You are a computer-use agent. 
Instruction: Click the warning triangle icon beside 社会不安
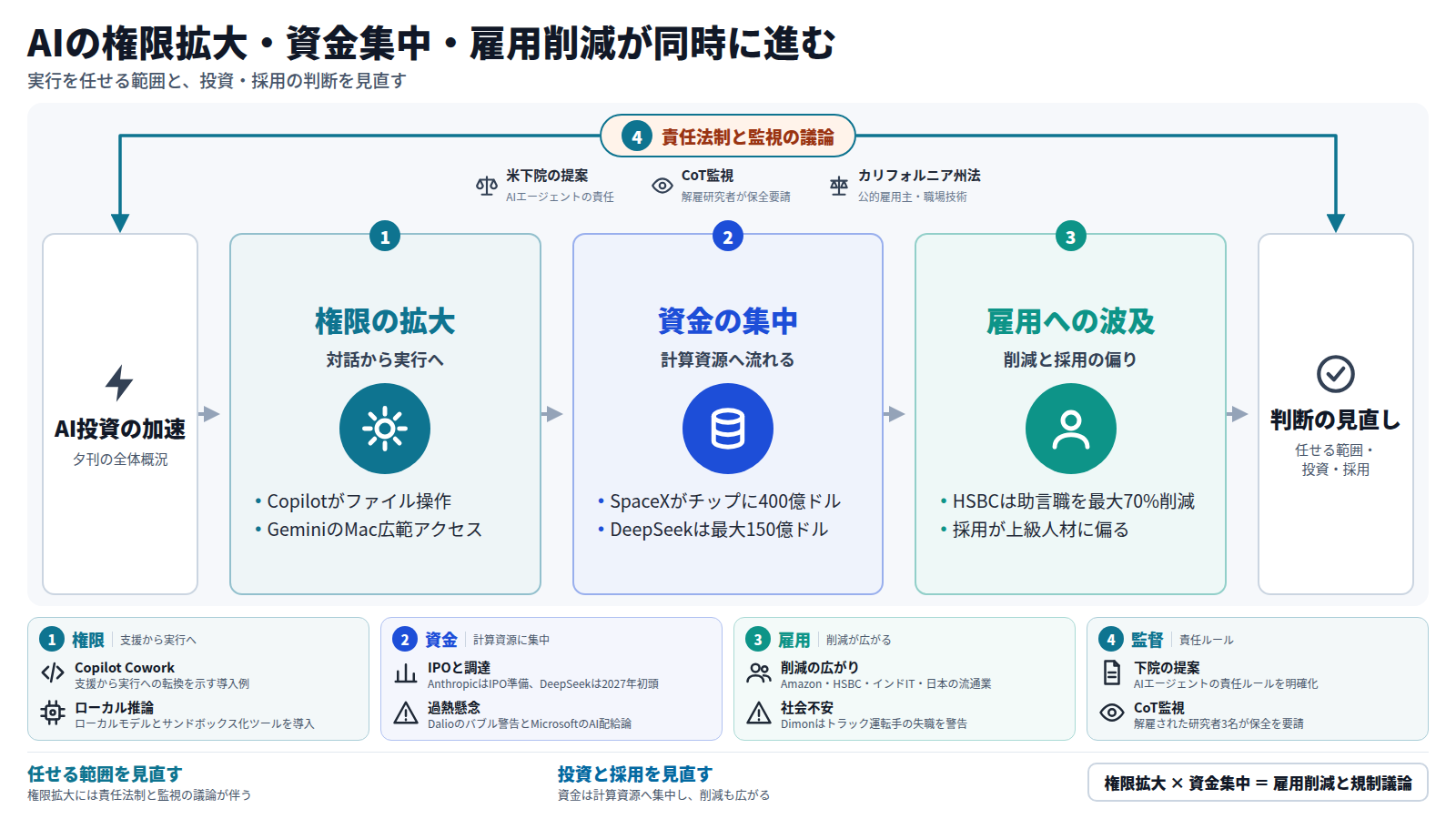click(759, 713)
